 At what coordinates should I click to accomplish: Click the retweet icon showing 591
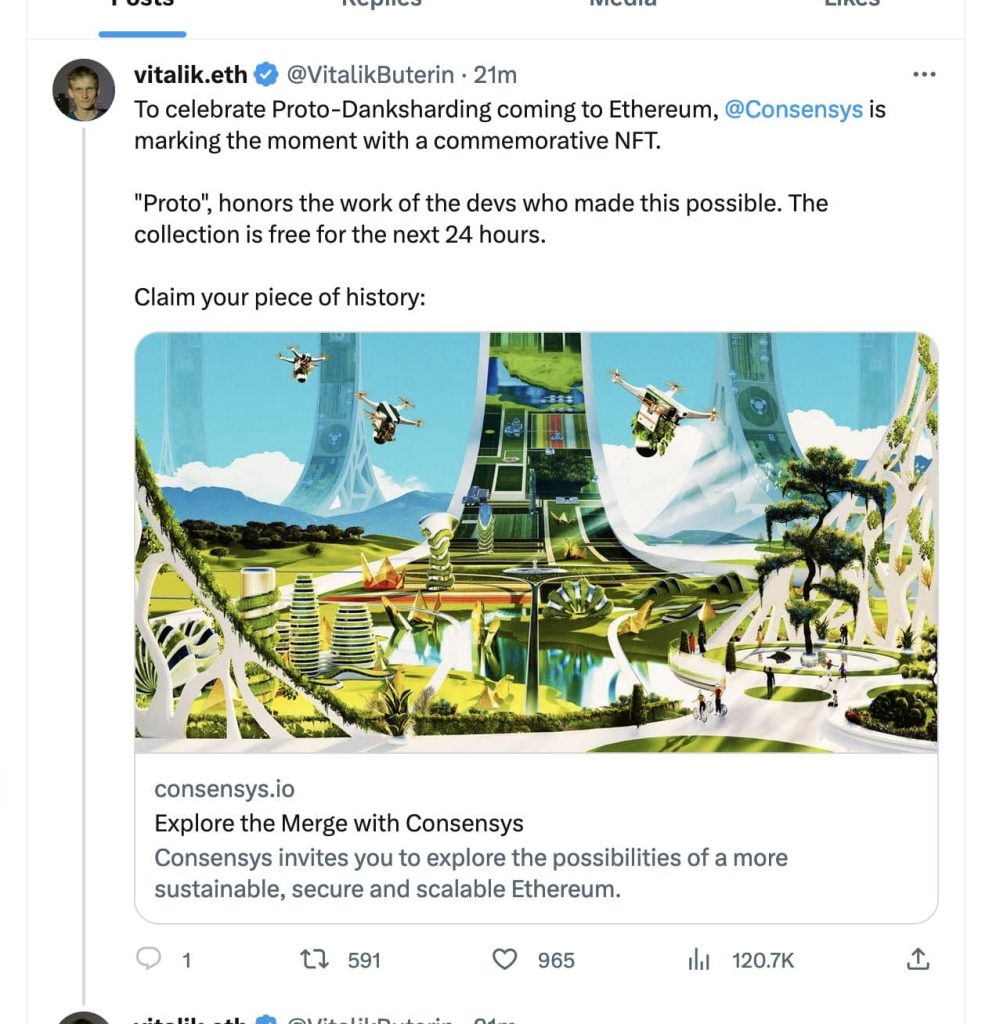coord(313,960)
